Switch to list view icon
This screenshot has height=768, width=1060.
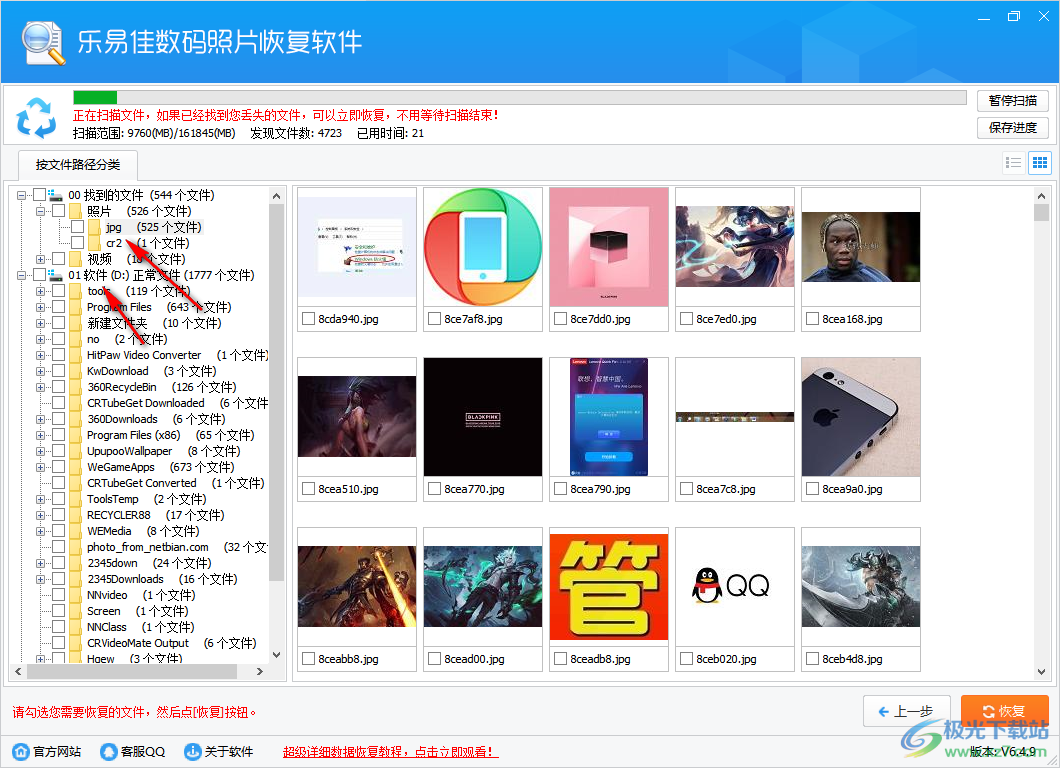(x=1013, y=163)
